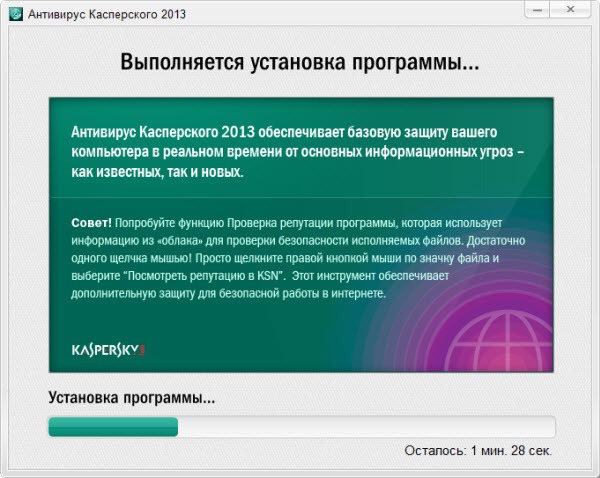The height and width of the screenshot is (478, 600).
Task: Click the window title "Антивирус Касперского 2013"
Action: 107,14
